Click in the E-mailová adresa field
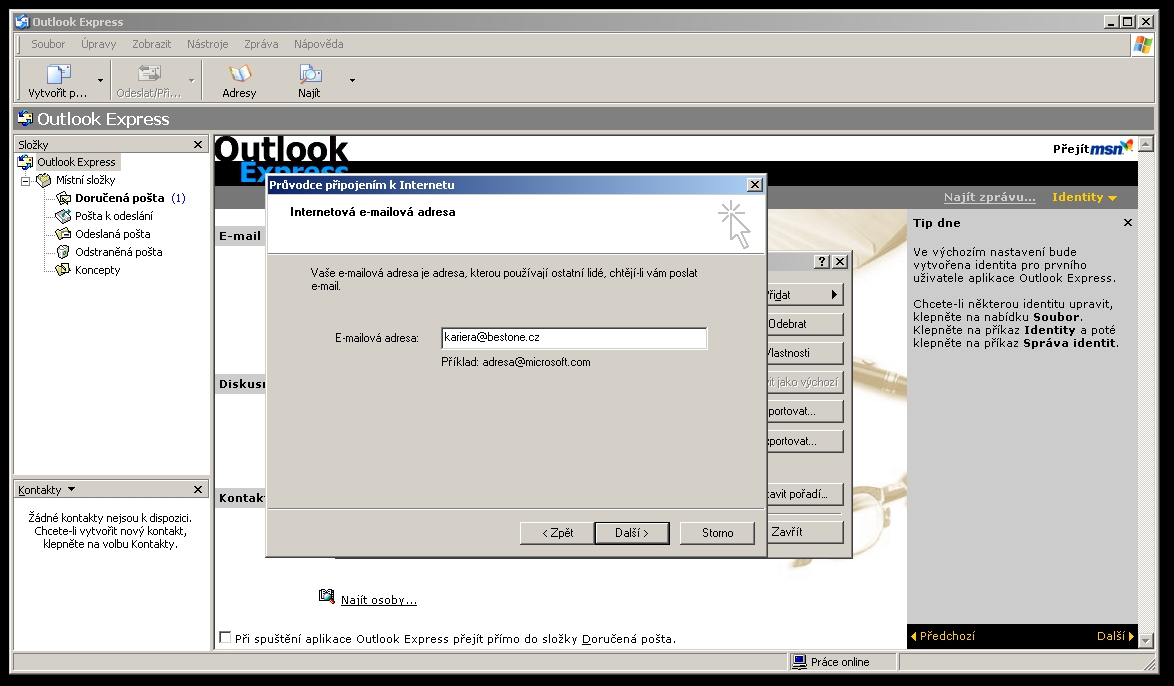1174x686 pixels. click(574, 338)
